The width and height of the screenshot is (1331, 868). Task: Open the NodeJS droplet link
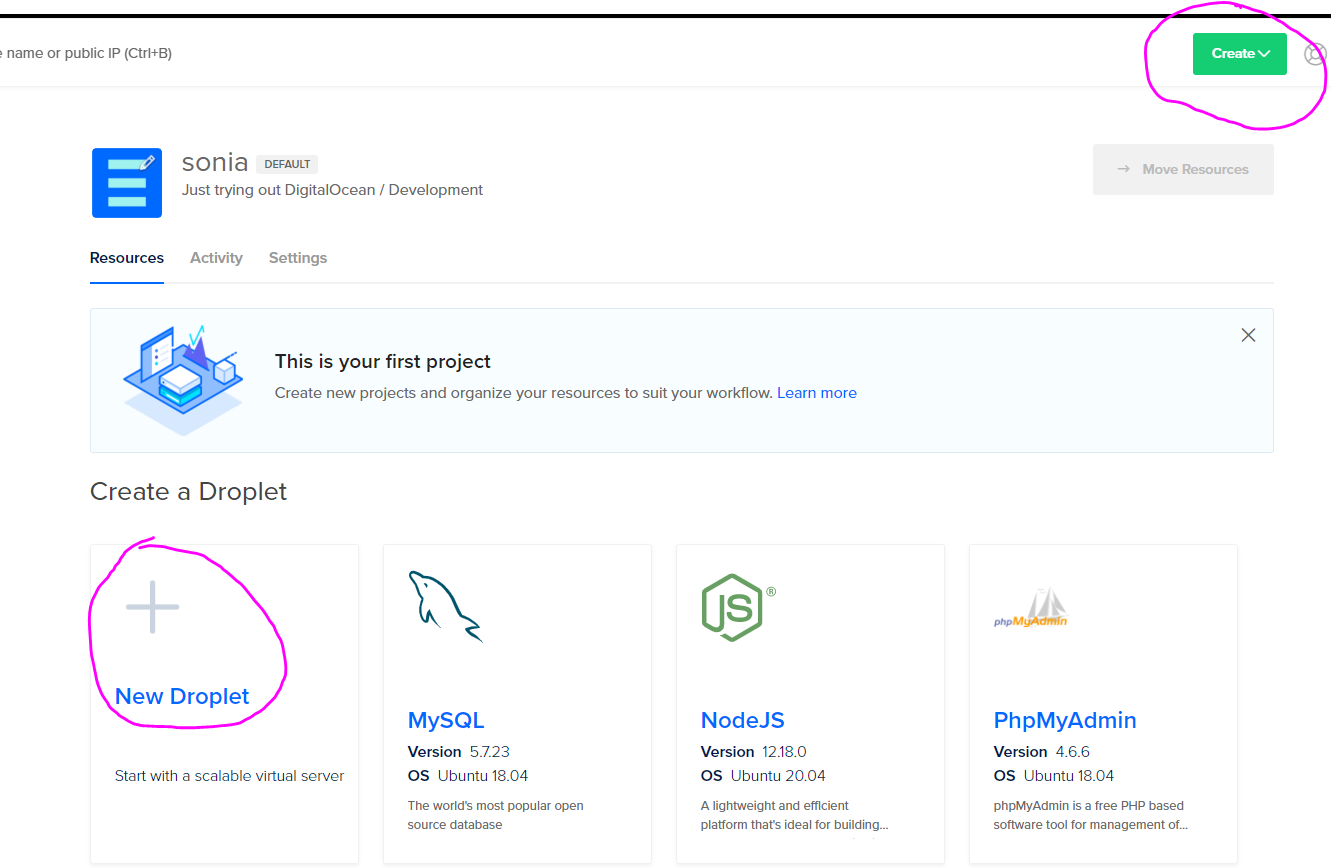coord(743,720)
